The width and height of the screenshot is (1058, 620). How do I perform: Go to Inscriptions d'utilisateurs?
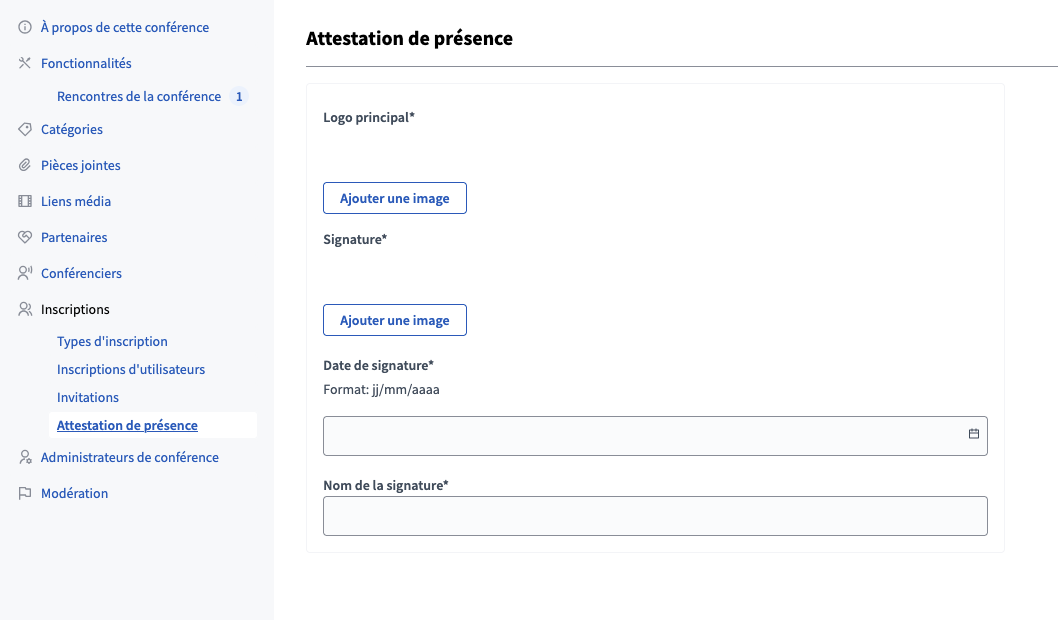(131, 369)
